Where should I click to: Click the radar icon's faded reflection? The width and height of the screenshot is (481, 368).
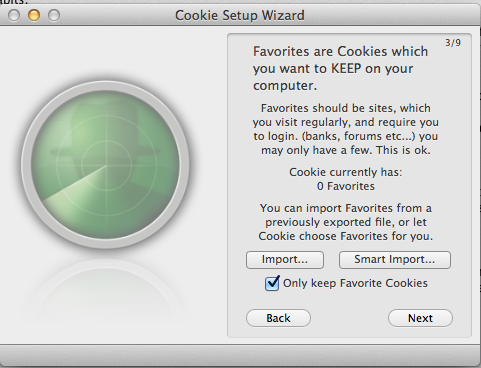[106, 290]
